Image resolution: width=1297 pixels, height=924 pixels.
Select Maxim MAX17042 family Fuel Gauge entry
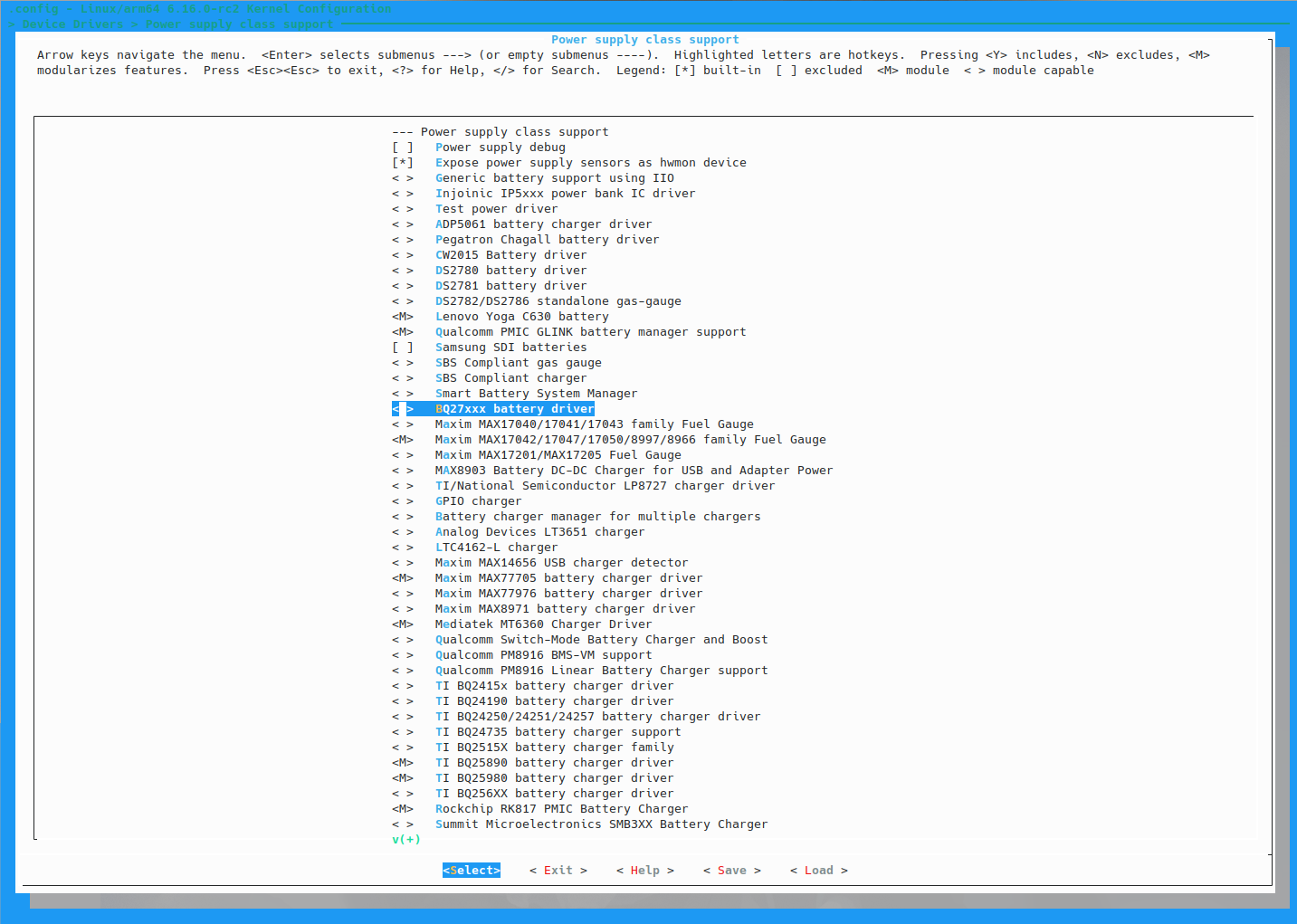[630, 440]
